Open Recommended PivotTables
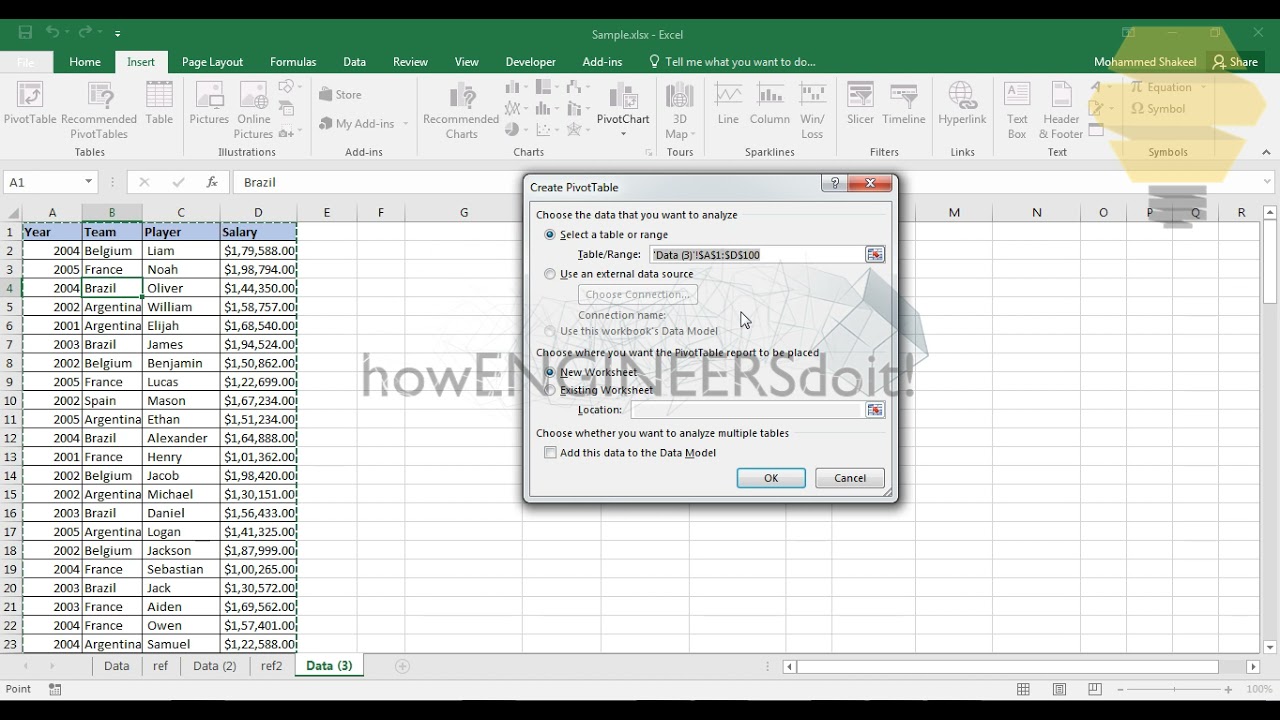 point(99,110)
